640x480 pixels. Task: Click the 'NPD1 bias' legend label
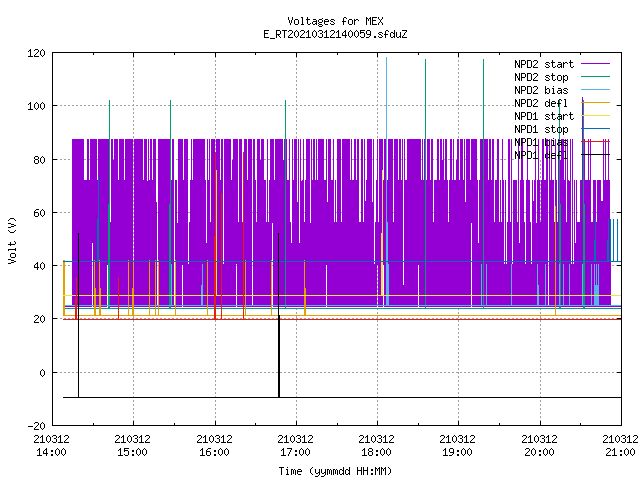(x=541, y=142)
